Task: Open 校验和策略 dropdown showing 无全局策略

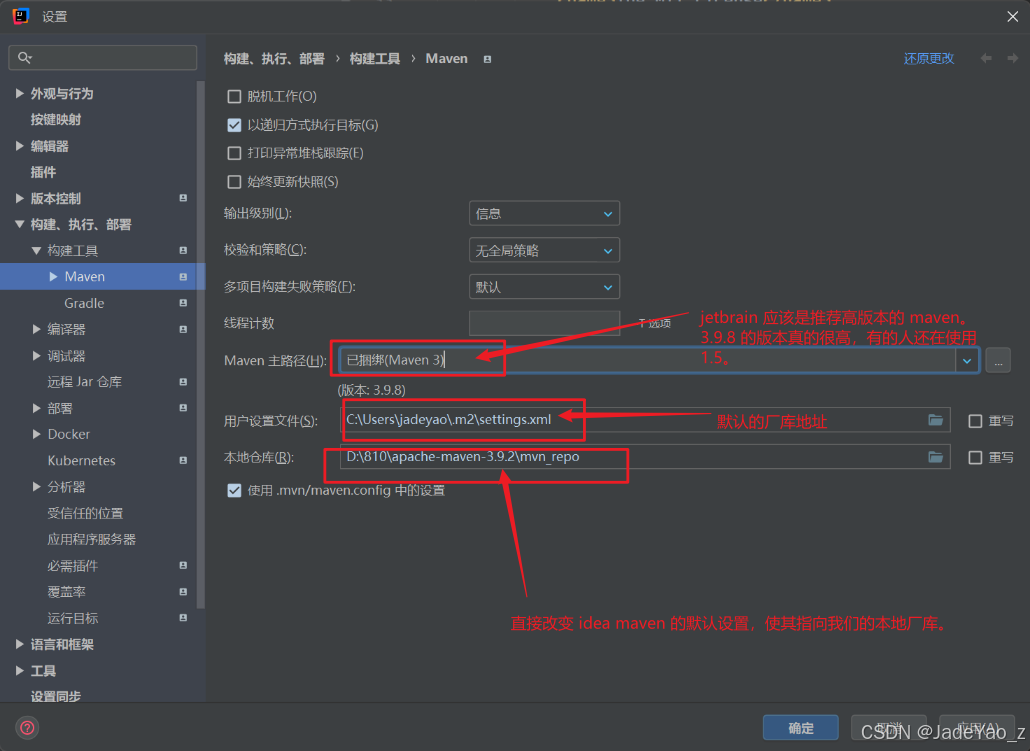Action: pyautogui.click(x=545, y=250)
